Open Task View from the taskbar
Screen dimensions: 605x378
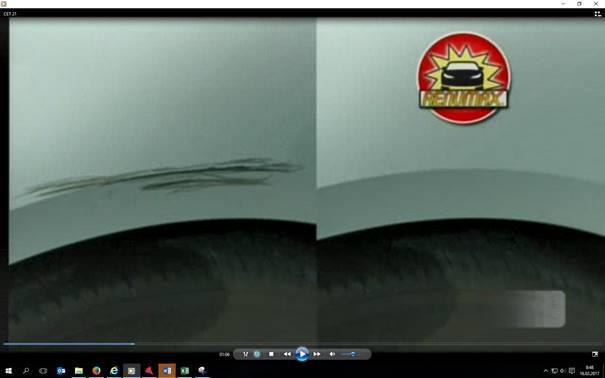click(43, 371)
